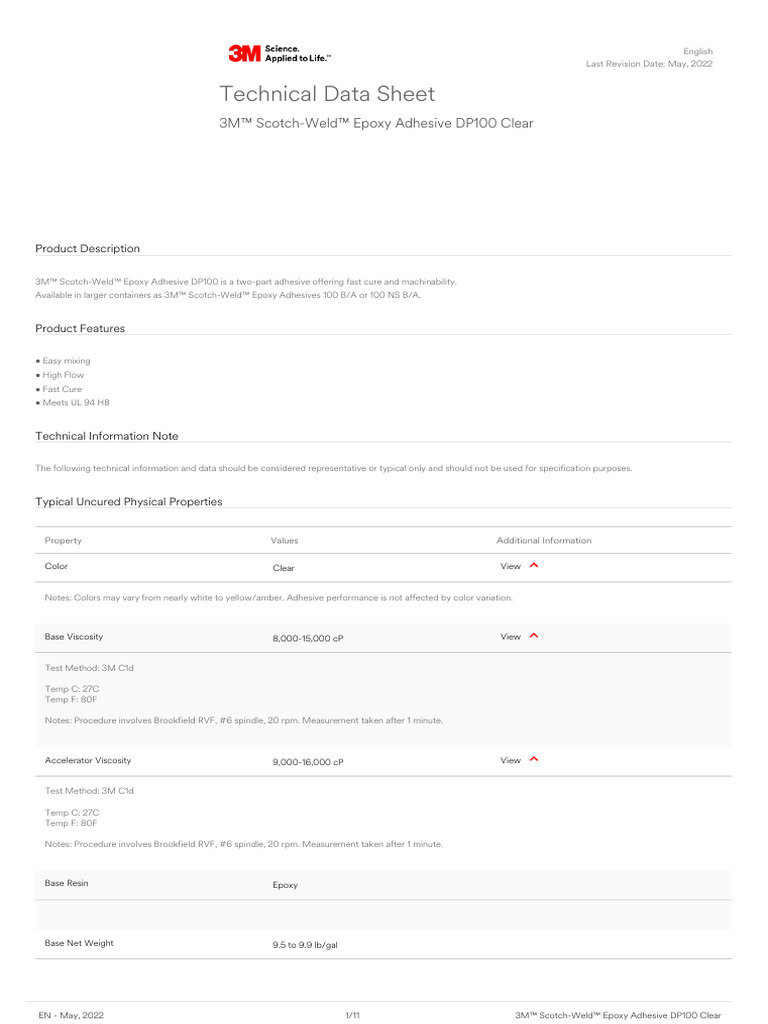The height and width of the screenshot is (1024, 768).
Task: Collapse the Accelerator Viscosity details chevron
Action: click(534, 760)
